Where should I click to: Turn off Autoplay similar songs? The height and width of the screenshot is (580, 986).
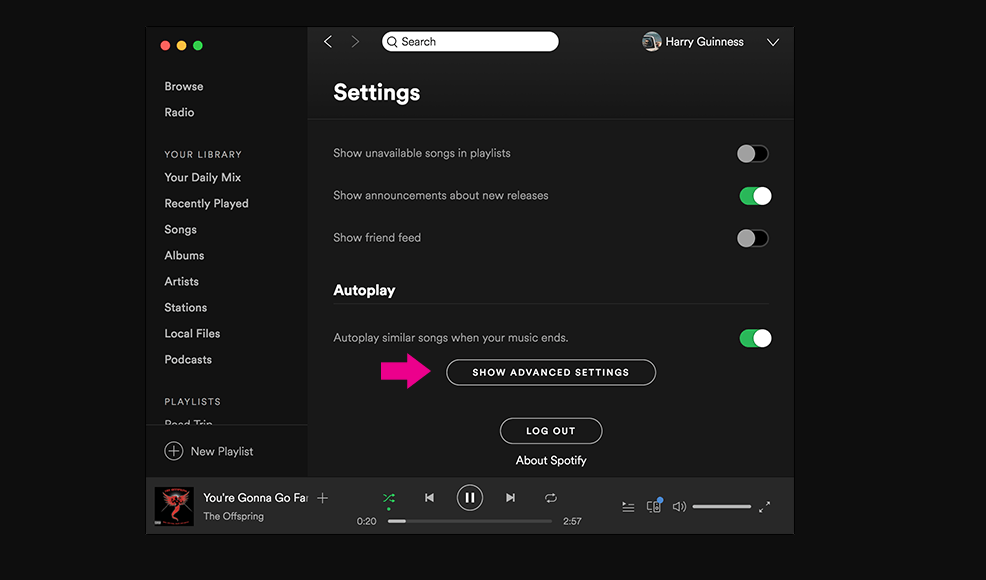coord(755,338)
